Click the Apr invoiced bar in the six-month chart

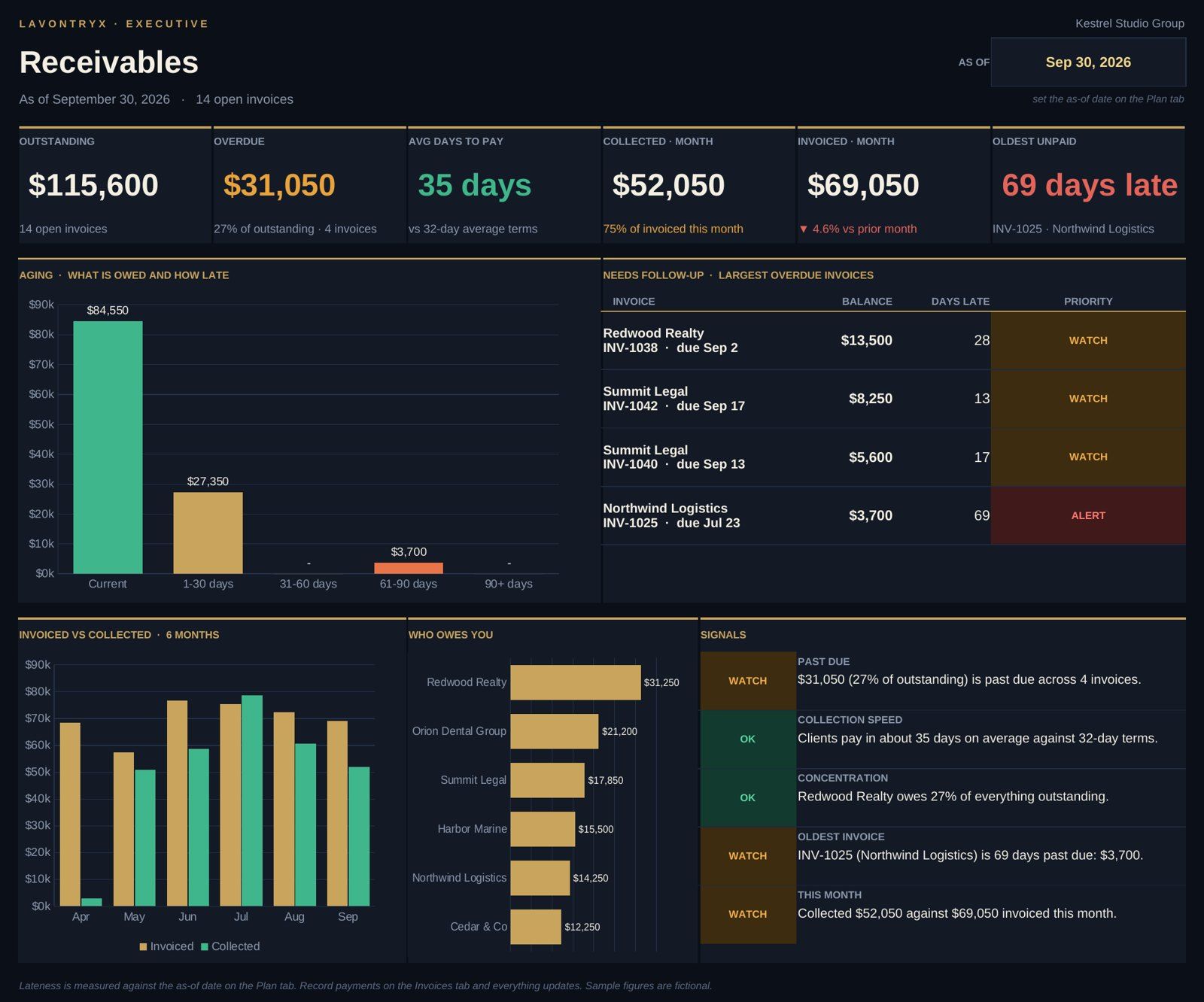(70, 815)
